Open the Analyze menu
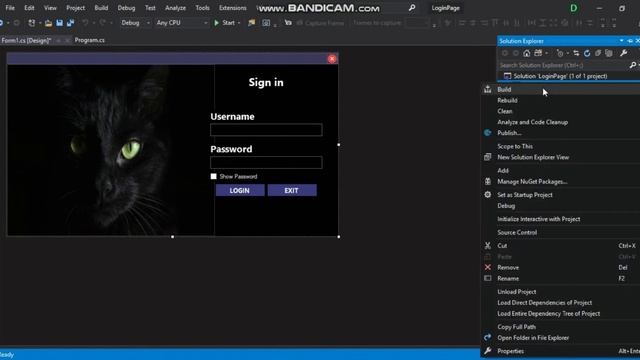Viewport: 640px width, 360px height. click(x=175, y=8)
